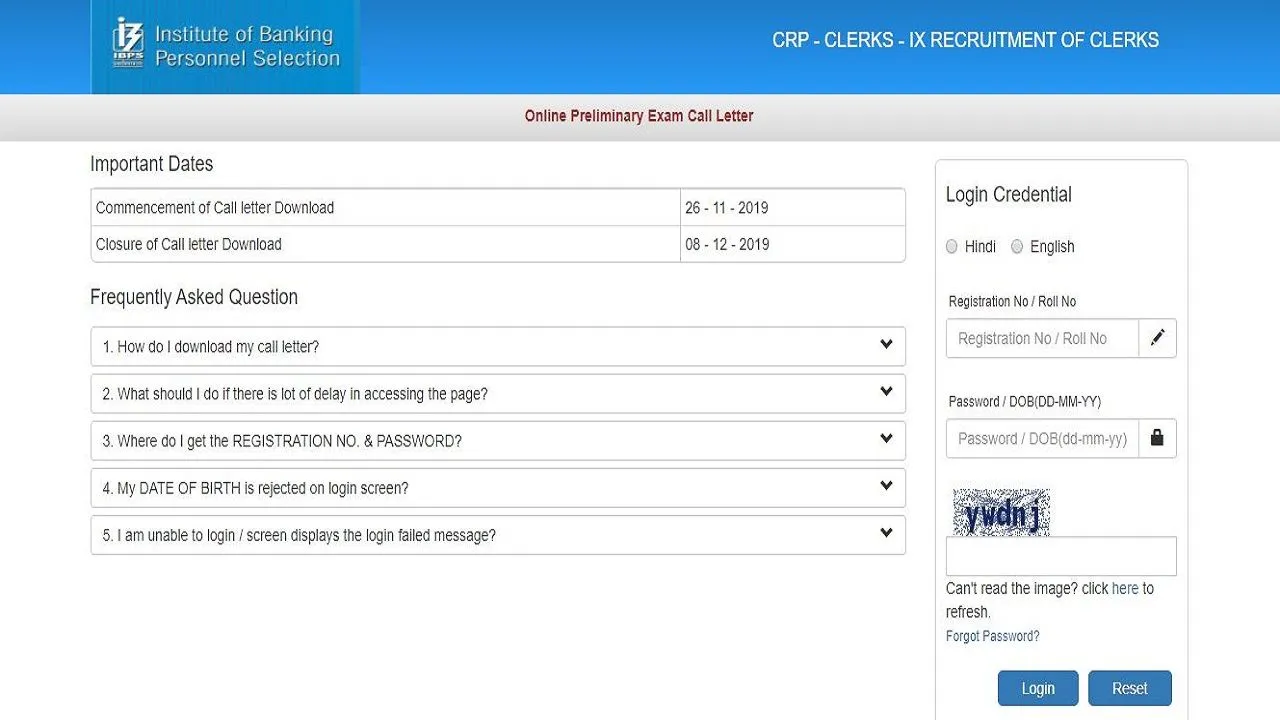Expand FAQ about delay in accessing the page
Viewport: 1280px width, 720px height.
pos(498,393)
